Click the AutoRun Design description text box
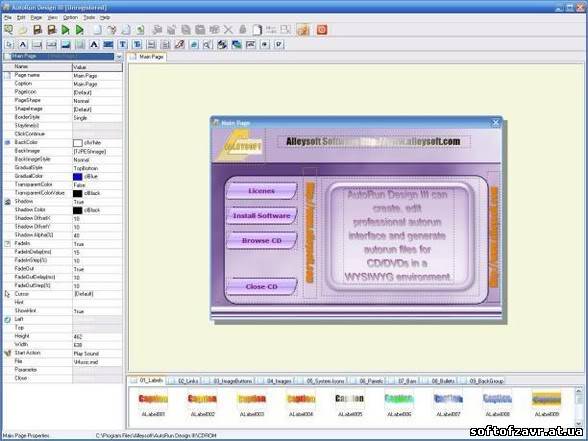The image size is (588, 441). [x=399, y=236]
